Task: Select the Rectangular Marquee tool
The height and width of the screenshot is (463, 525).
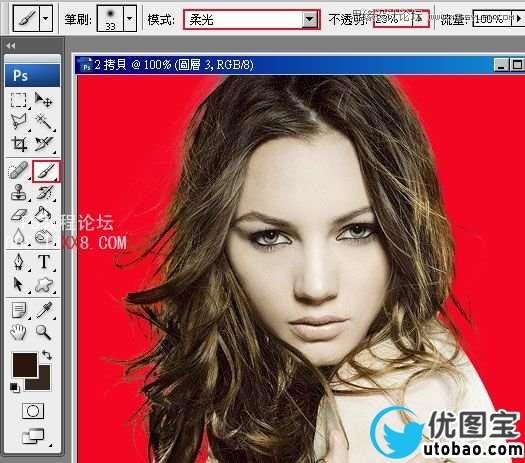Action: click(x=18, y=100)
